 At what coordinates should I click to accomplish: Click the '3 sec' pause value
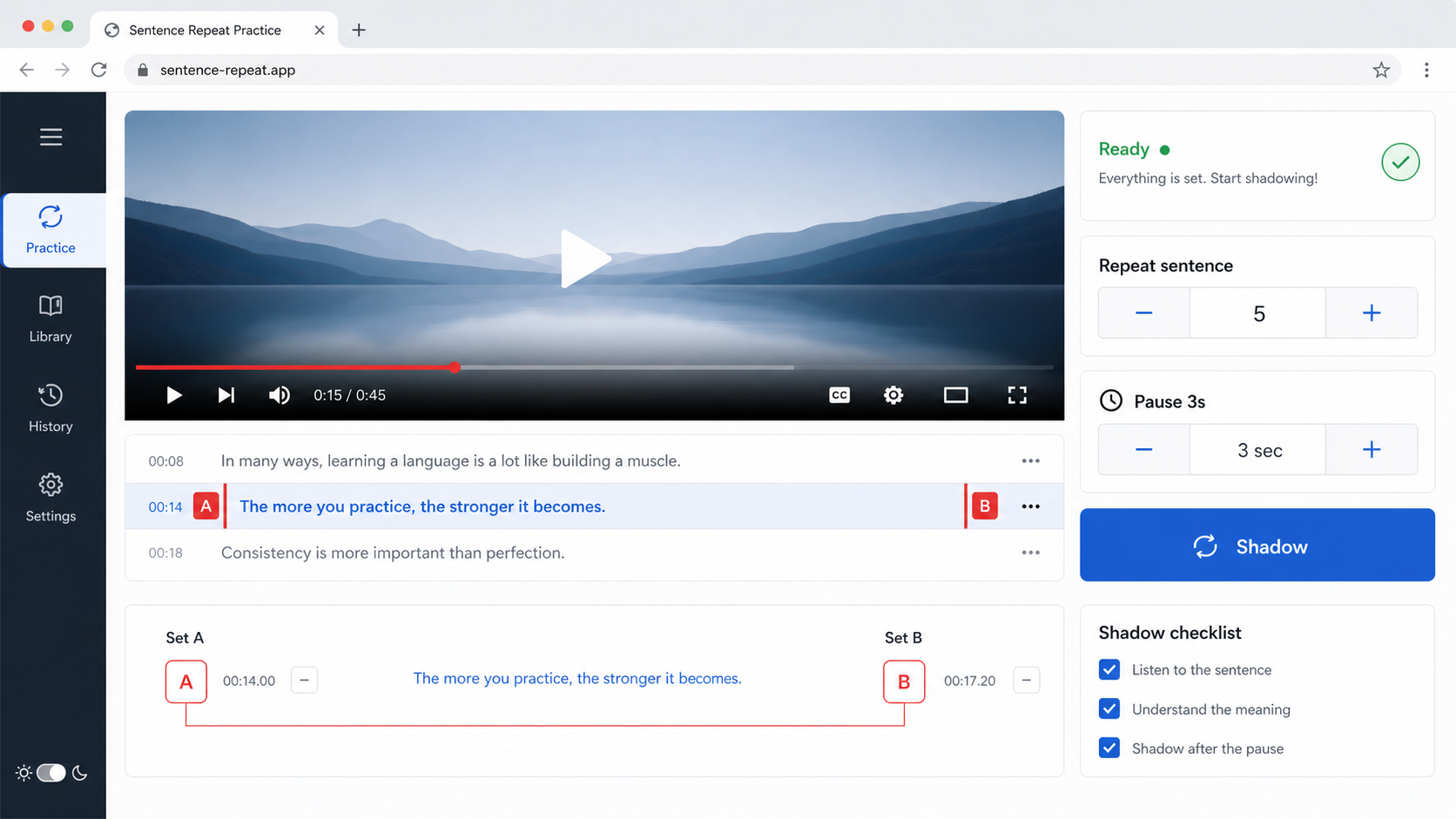coord(1258,450)
